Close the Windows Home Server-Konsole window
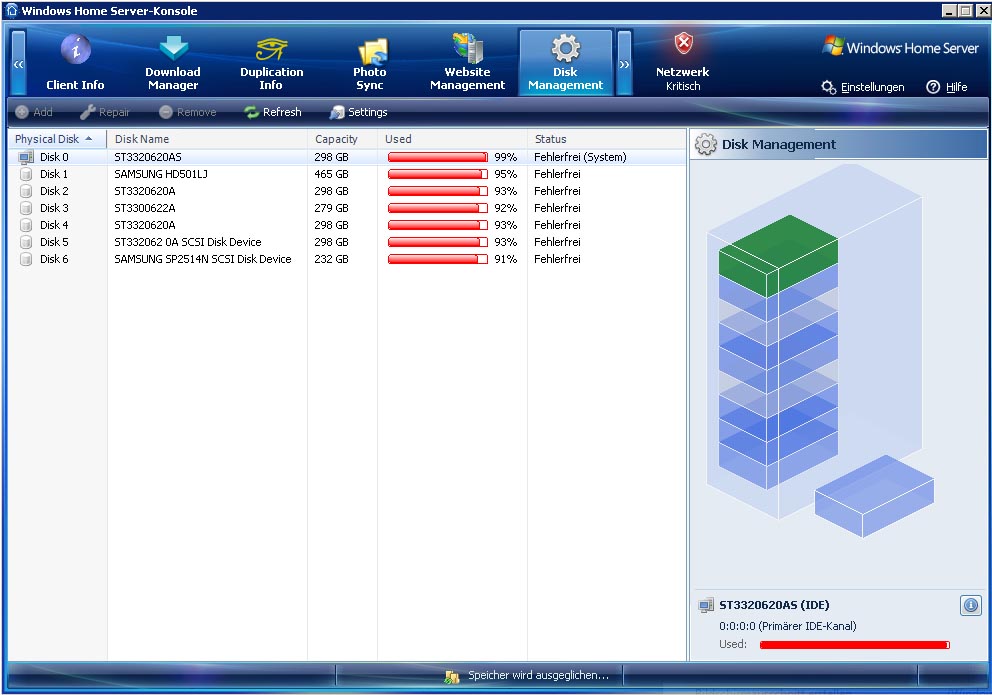 [981, 11]
